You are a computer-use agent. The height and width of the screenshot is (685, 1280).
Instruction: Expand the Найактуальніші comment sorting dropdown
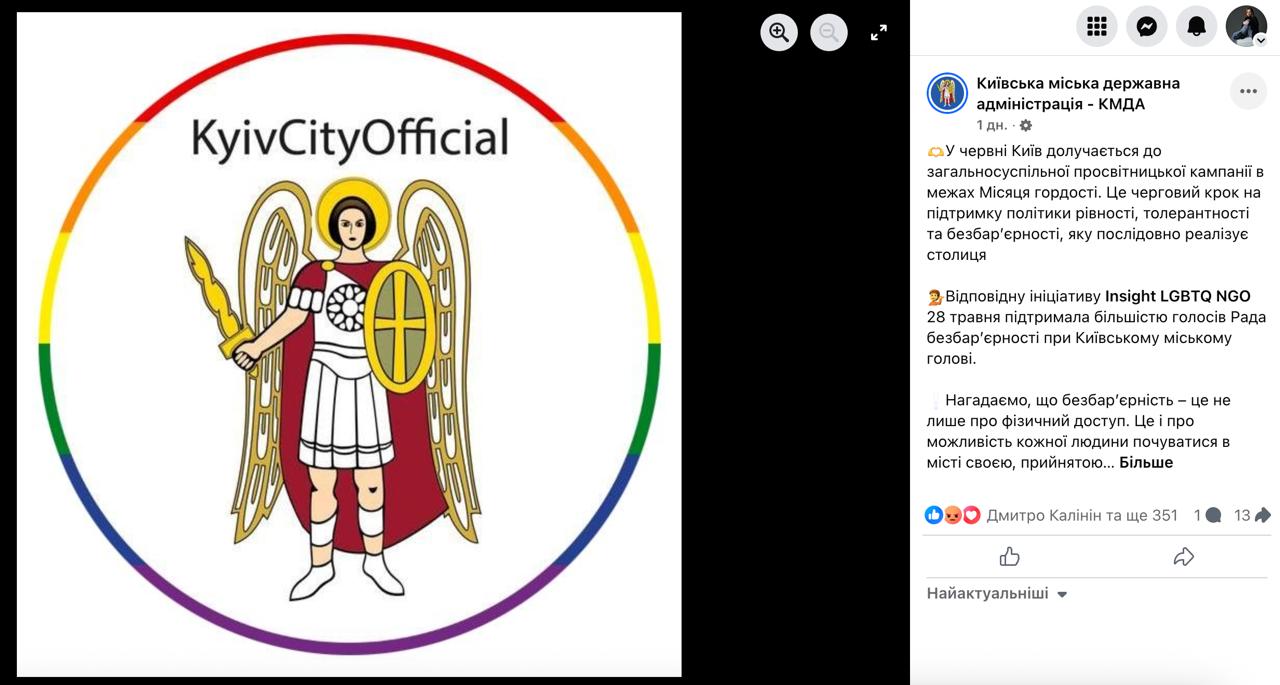coord(997,594)
